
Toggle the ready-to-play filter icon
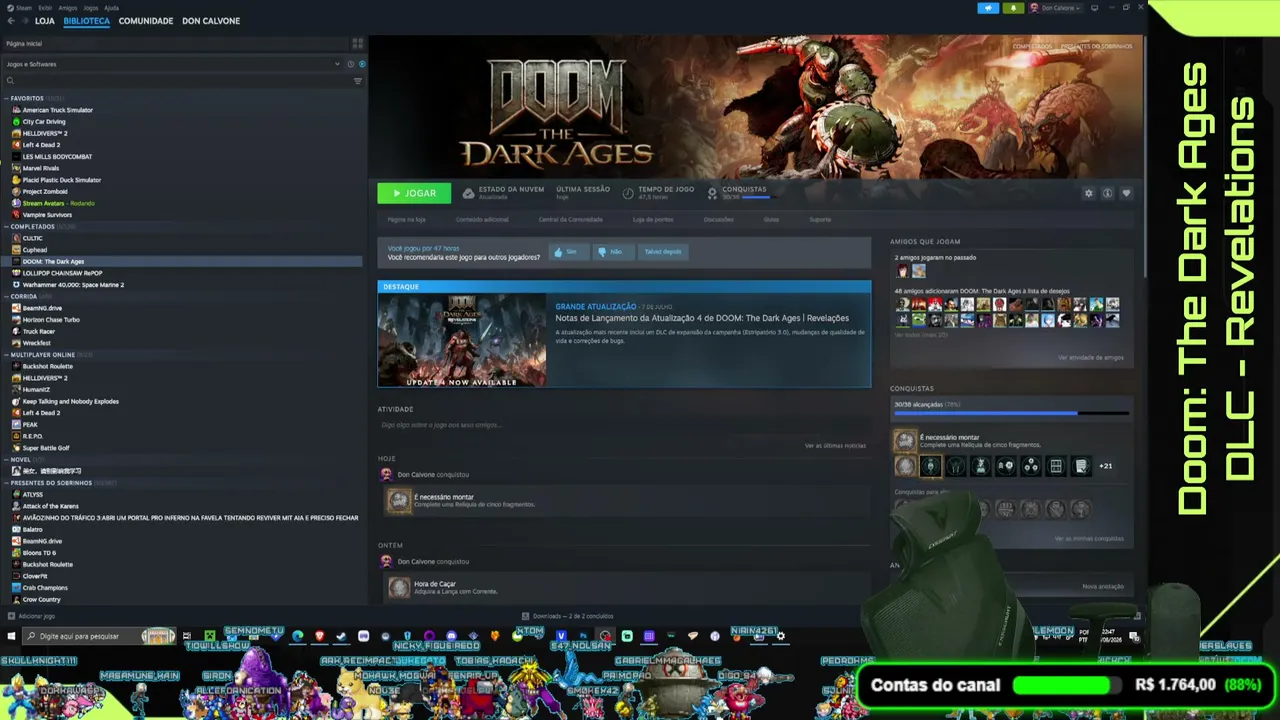362,64
